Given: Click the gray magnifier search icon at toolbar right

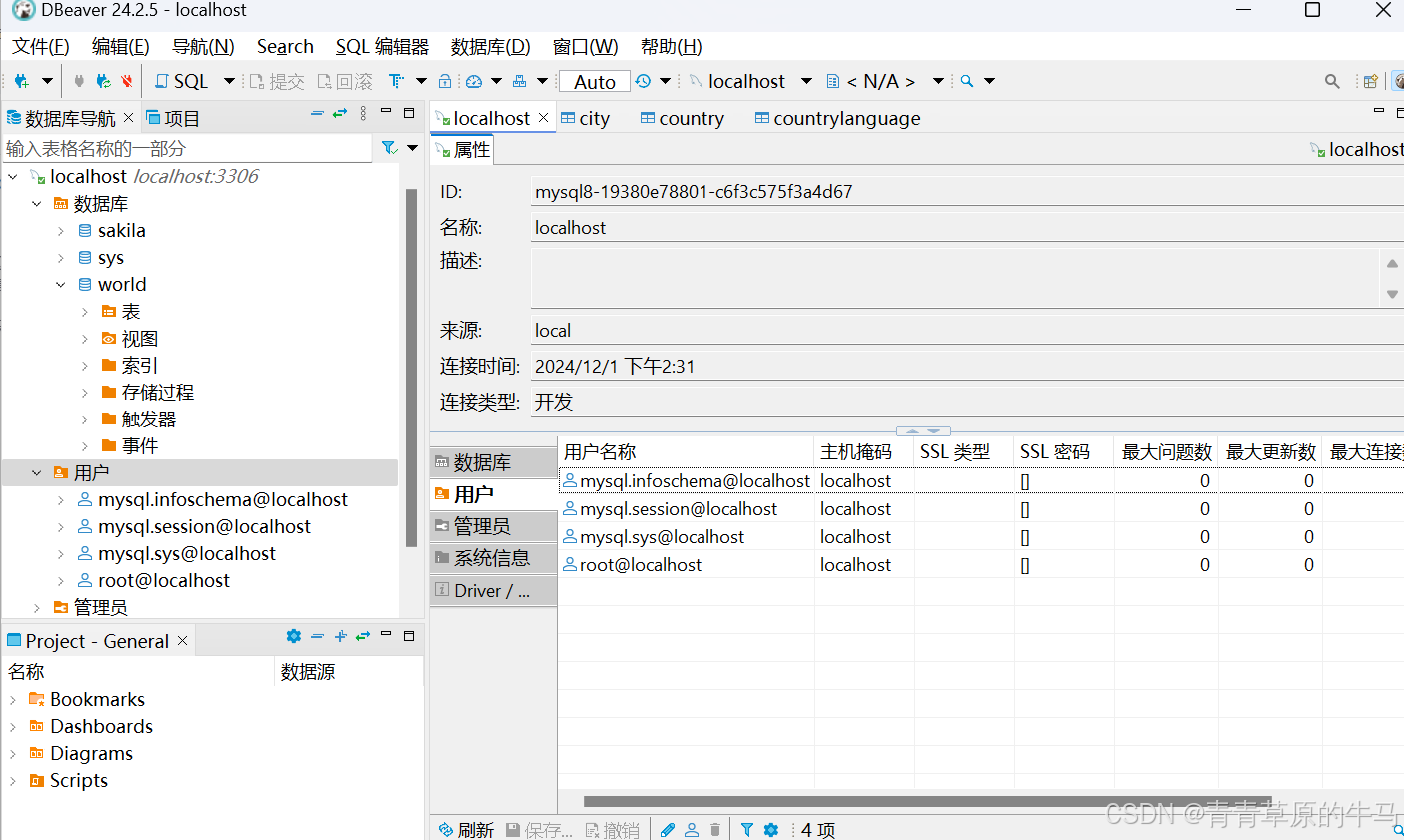Looking at the screenshot, I should 1332,81.
